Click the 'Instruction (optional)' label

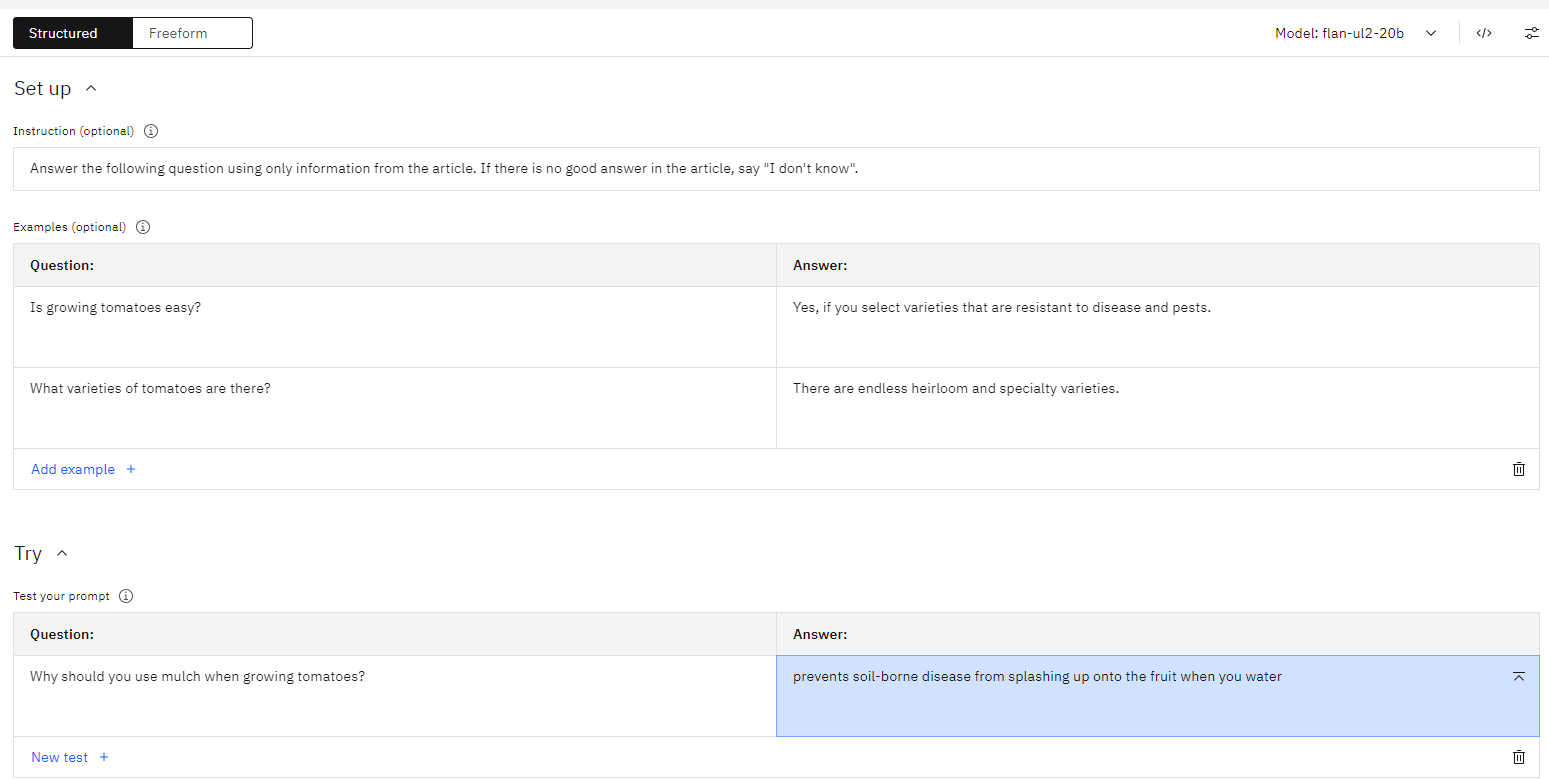coord(74,131)
